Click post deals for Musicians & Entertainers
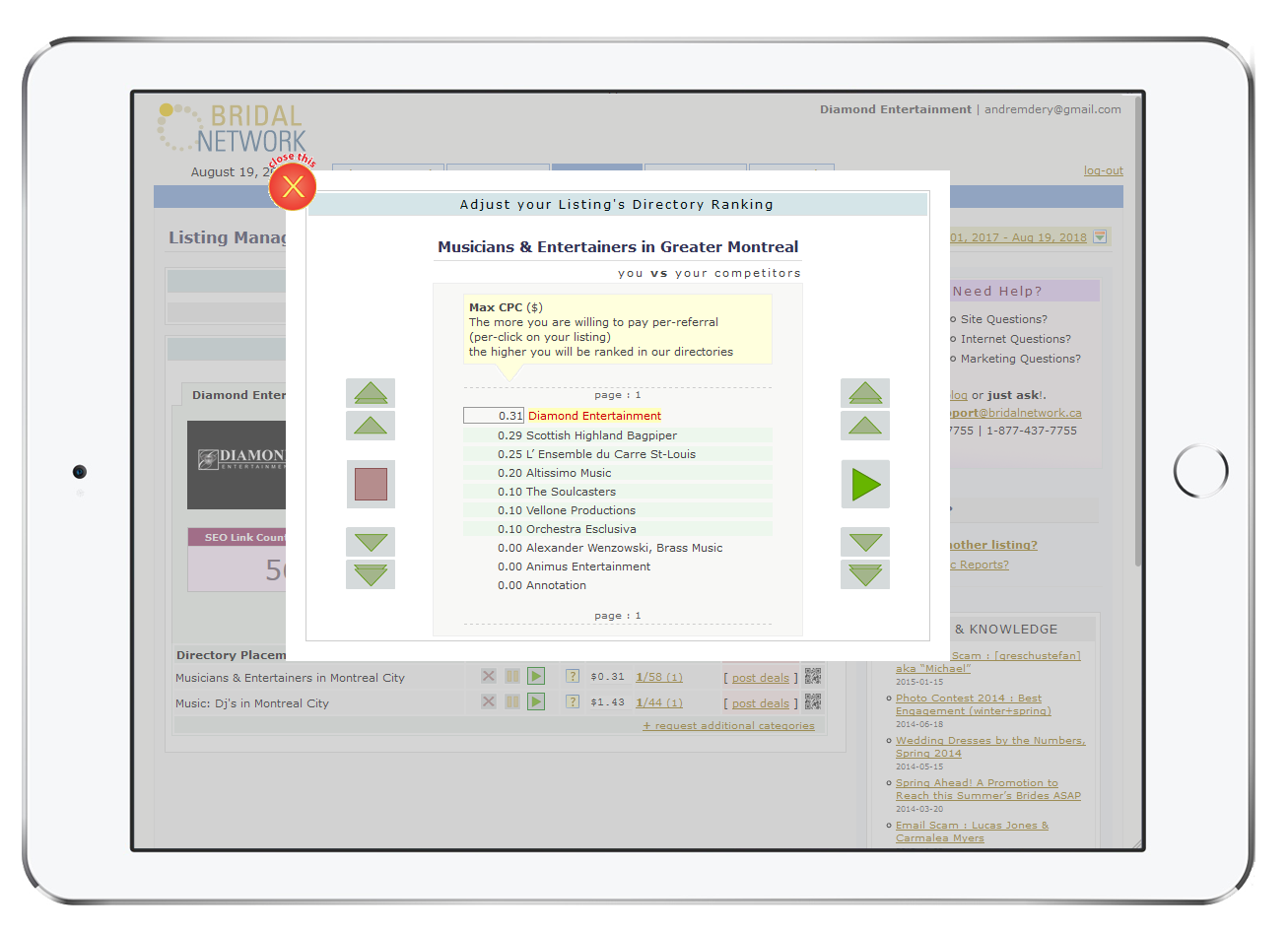Viewport: 1288px width, 933px height. [760, 678]
